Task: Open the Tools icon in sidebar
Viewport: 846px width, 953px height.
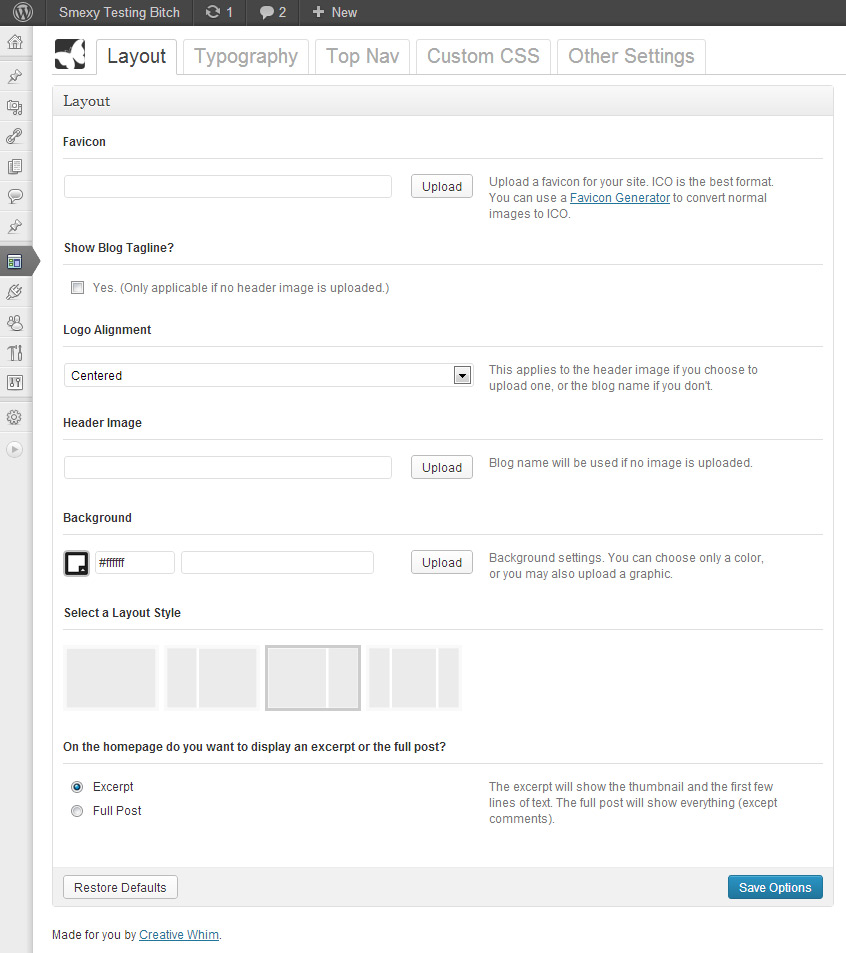Action: click(15, 352)
